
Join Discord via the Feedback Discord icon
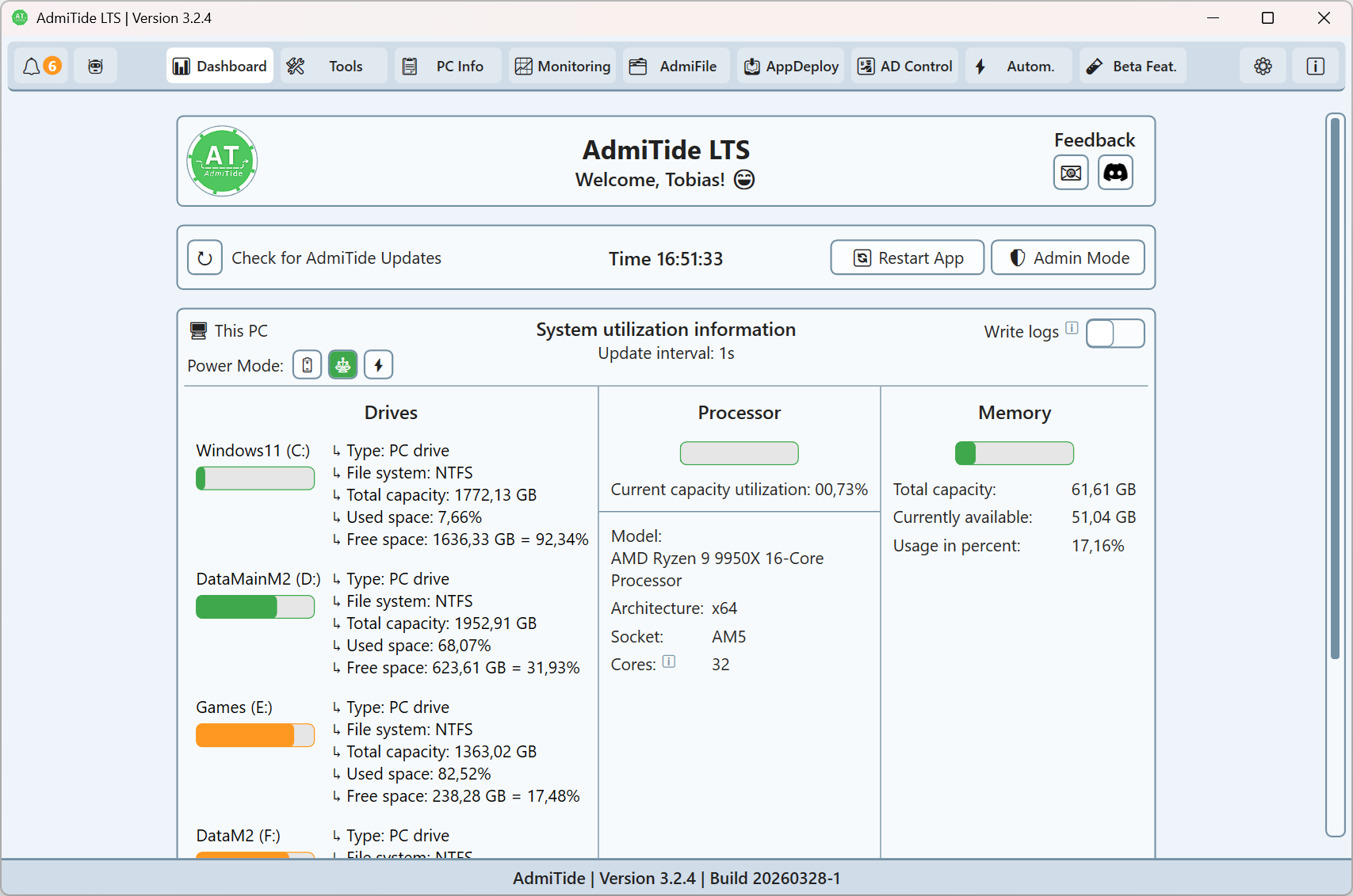(x=1115, y=173)
